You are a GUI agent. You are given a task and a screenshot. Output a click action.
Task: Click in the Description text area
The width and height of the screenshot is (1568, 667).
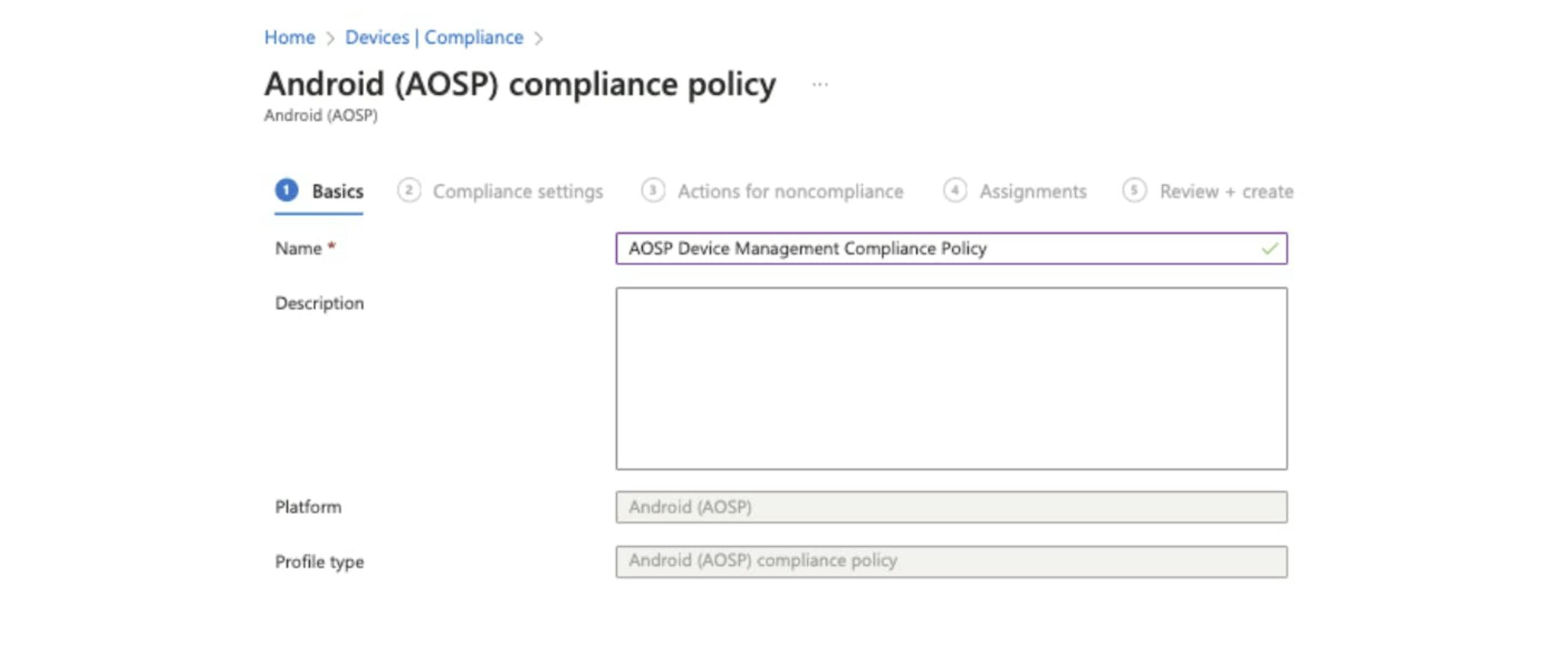coord(951,378)
